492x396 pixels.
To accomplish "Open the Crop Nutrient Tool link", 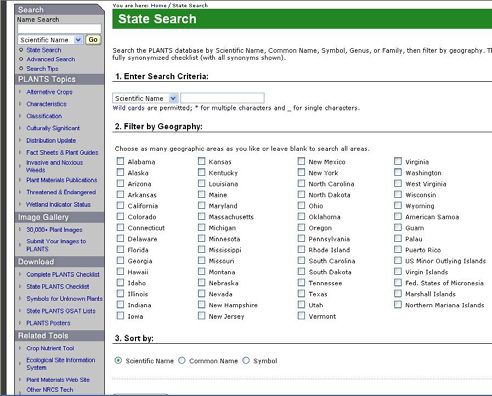I will point(50,348).
